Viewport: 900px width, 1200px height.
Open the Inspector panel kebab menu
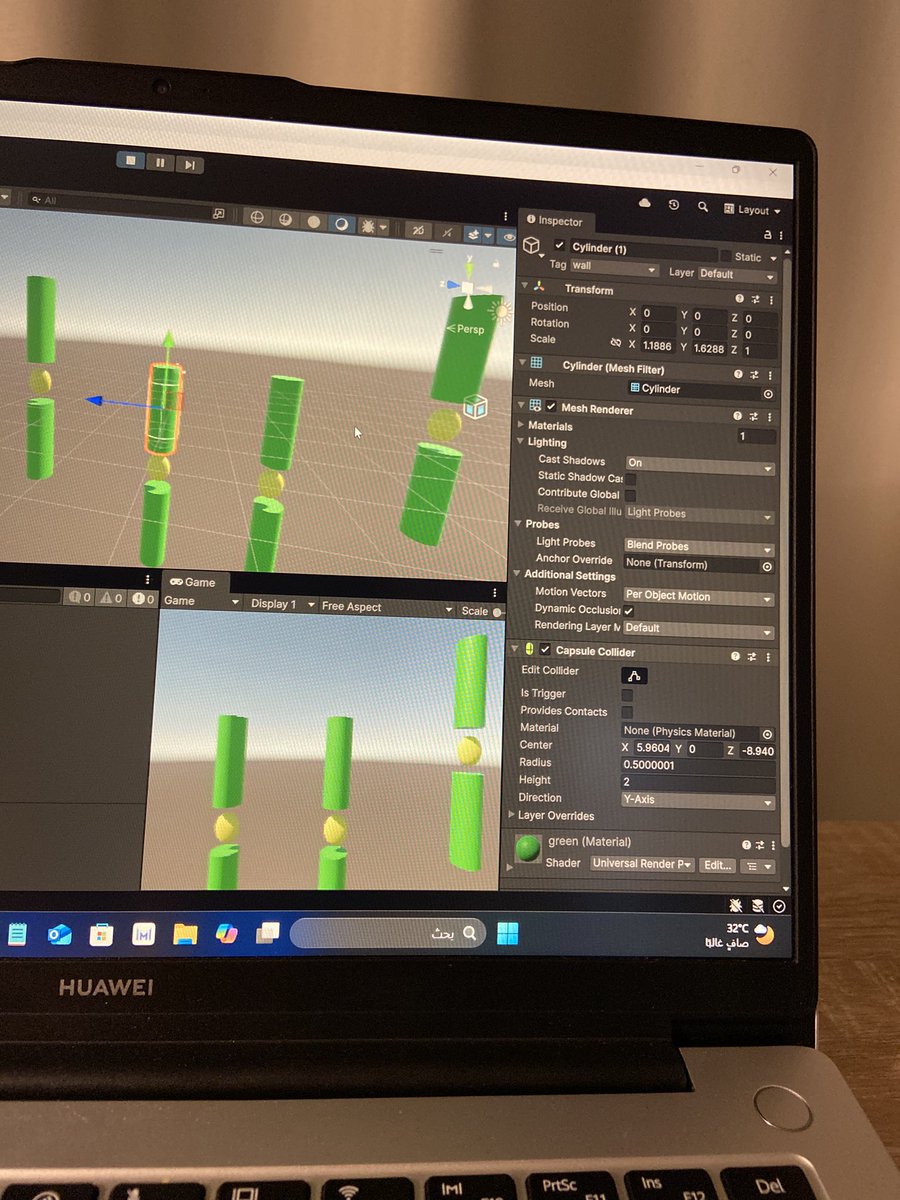tap(781, 236)
